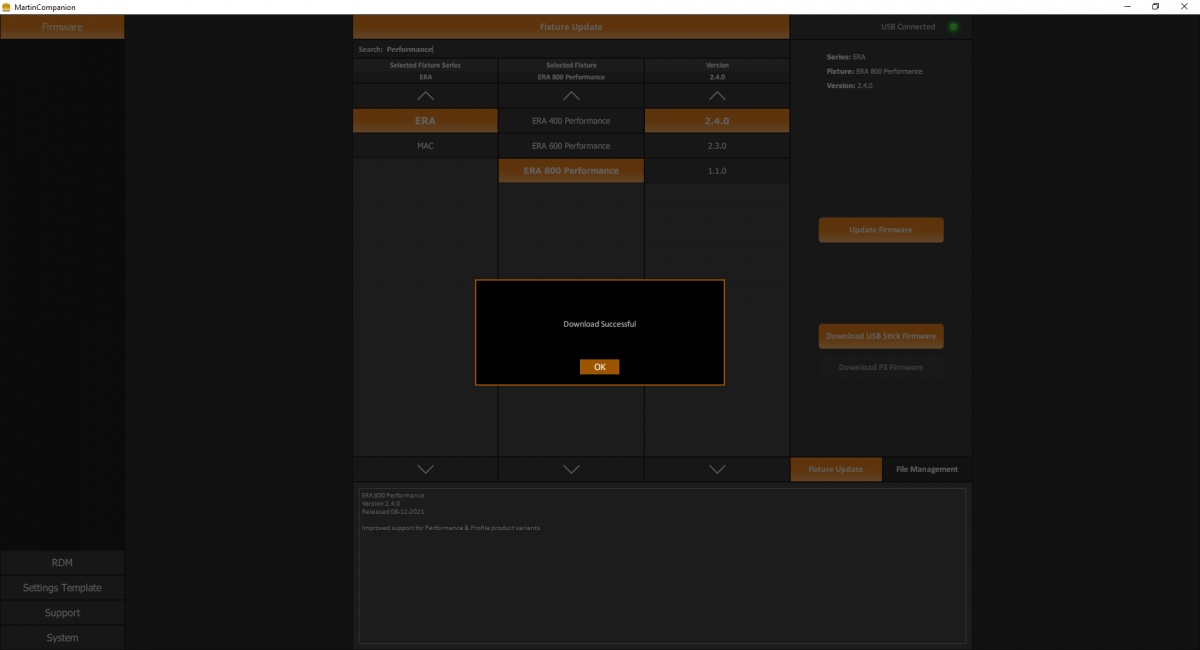Switch to the File Management tab

tap(926, 469)
